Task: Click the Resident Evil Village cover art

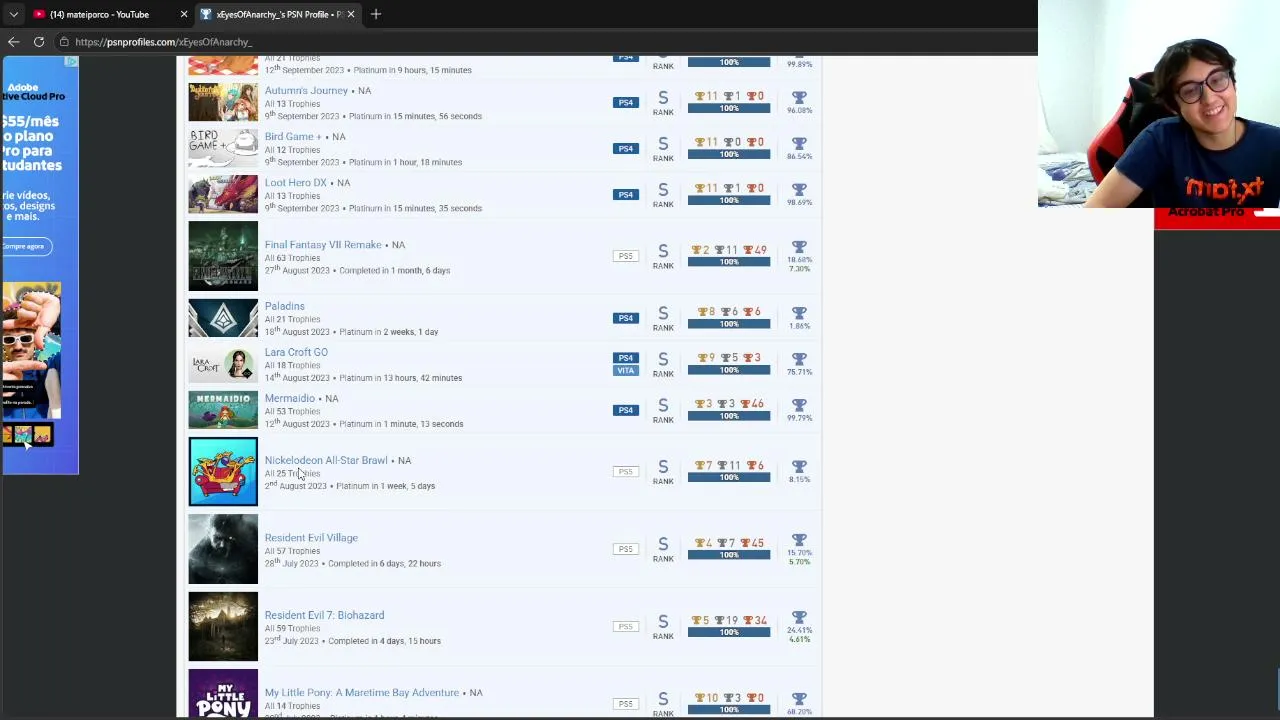Action: pyautogui.click(x=223, y=549)
